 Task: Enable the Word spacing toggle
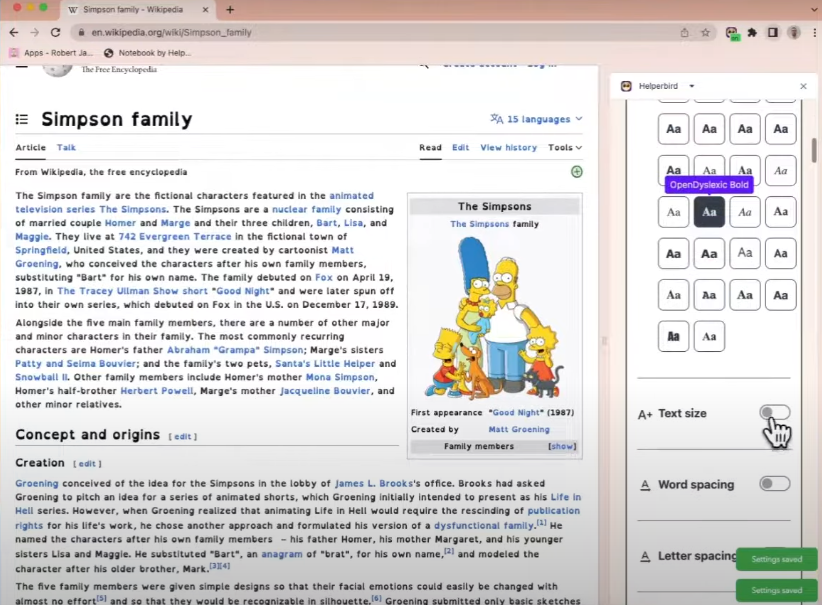775,483
